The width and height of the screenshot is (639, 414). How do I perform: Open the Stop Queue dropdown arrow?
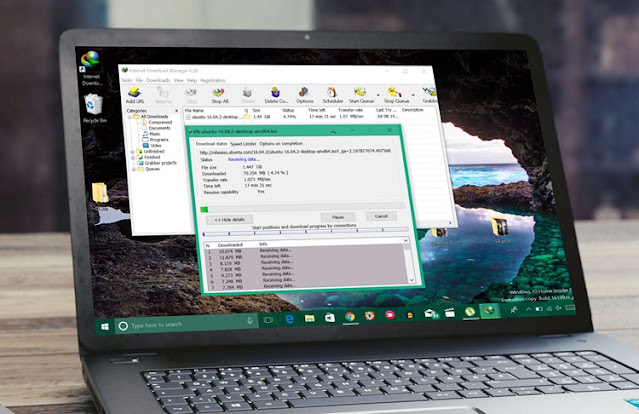(413, 95)
